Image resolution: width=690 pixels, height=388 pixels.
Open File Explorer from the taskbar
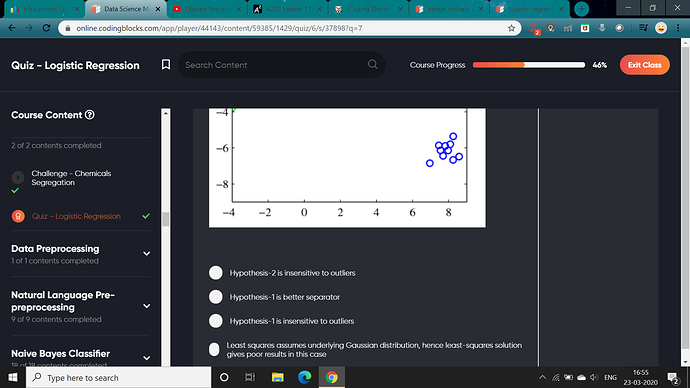coord(278,377)
